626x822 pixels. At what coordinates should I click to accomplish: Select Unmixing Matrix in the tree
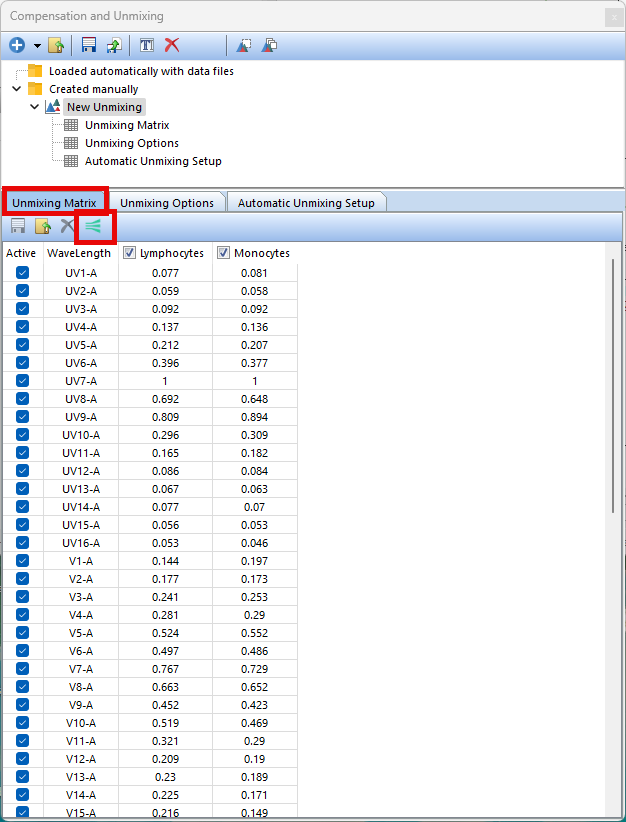[x=126, y=125]
